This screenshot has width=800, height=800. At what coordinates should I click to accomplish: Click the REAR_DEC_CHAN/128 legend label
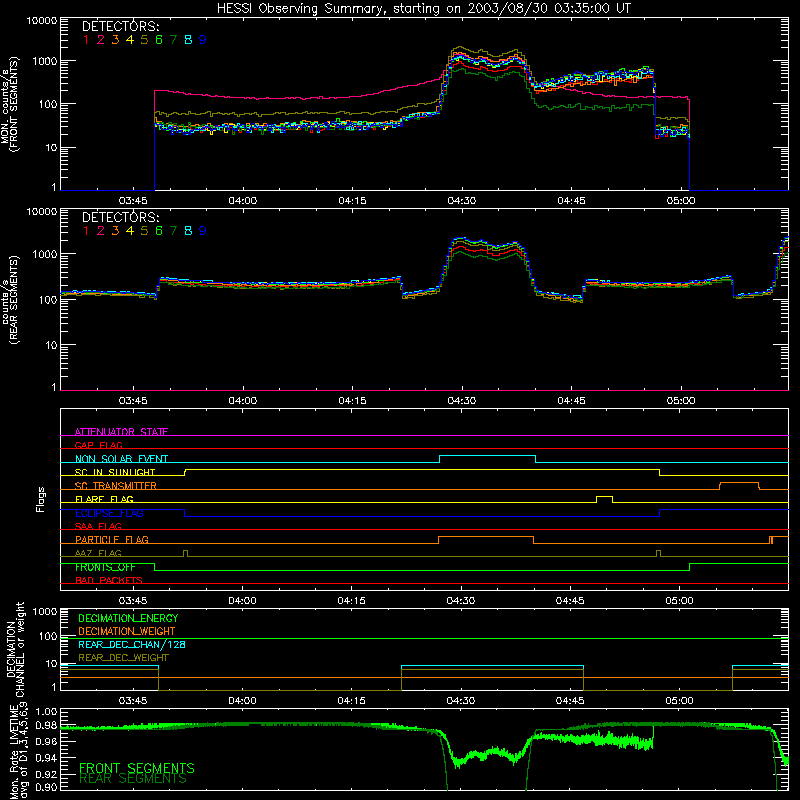click(132, 644)
